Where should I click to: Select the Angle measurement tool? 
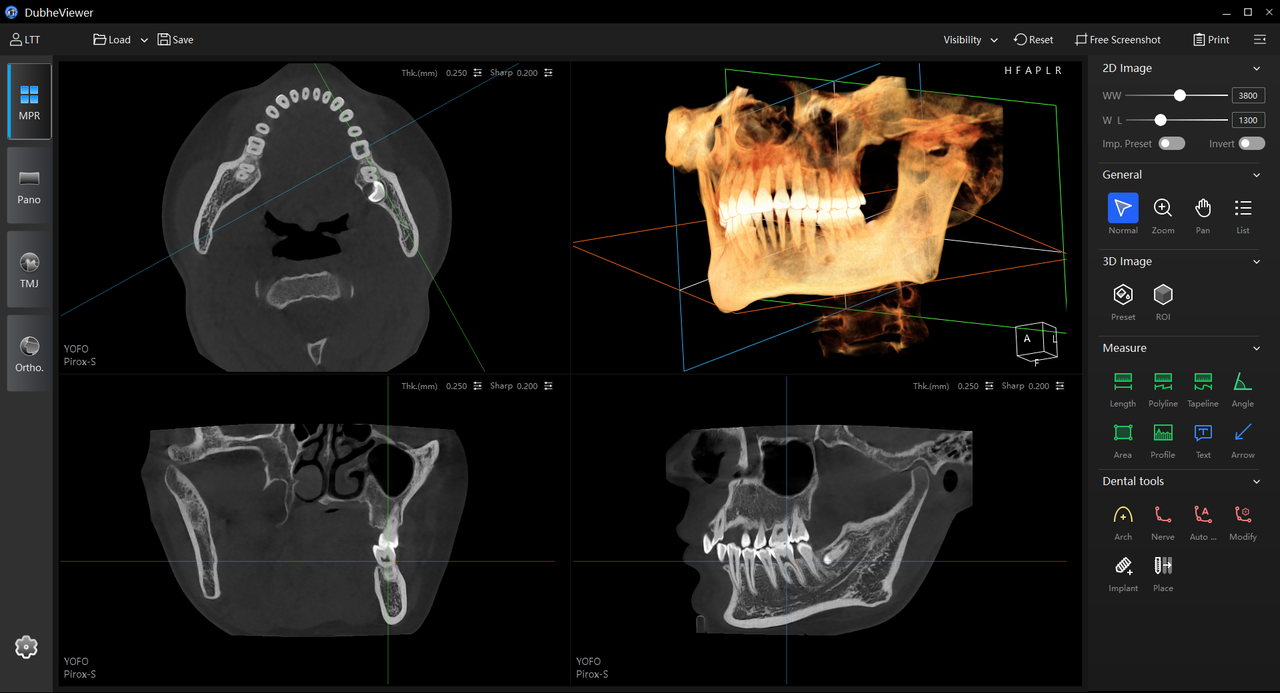(x=1243, y=381)
